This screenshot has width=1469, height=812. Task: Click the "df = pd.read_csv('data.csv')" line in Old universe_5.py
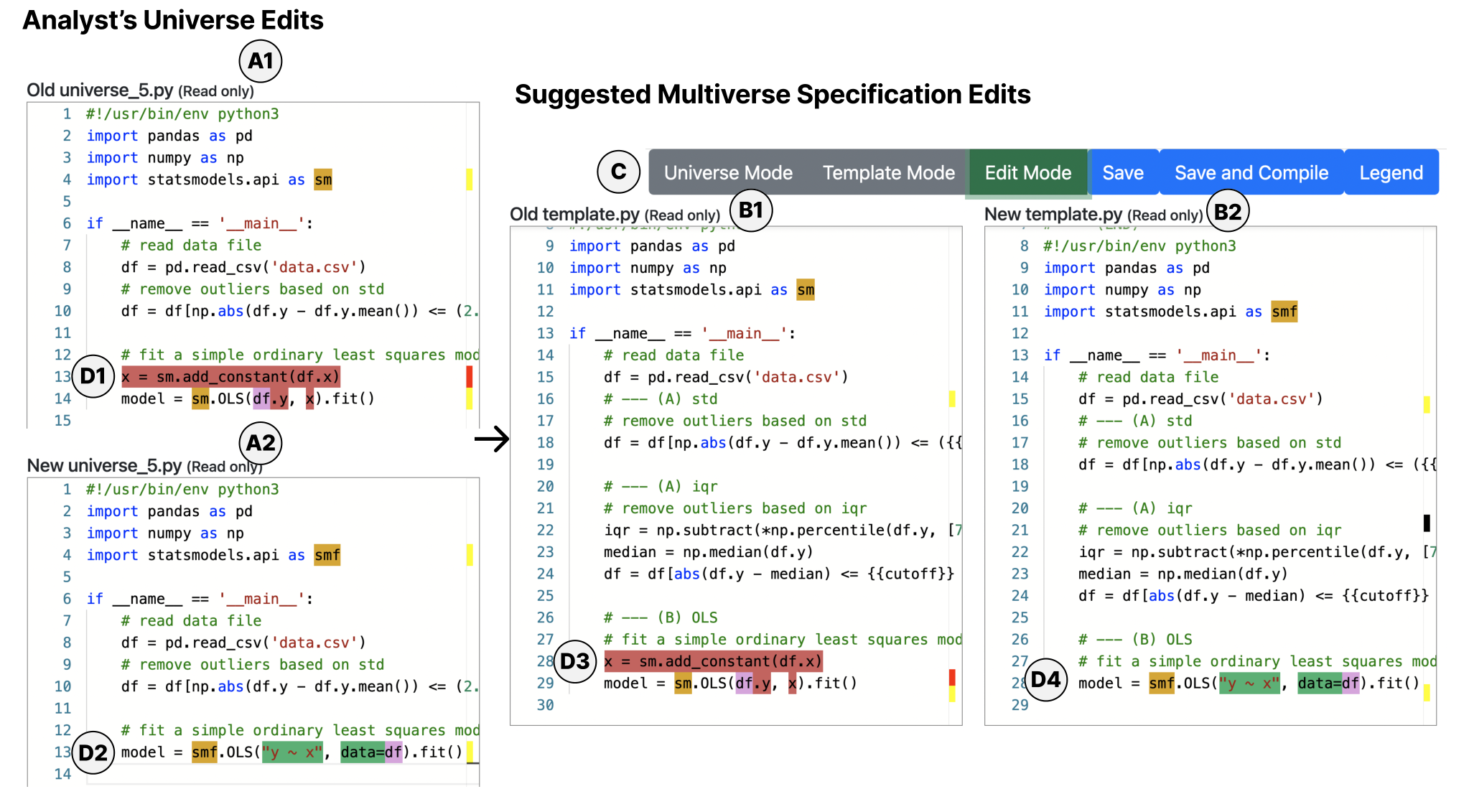pos(243,268)
